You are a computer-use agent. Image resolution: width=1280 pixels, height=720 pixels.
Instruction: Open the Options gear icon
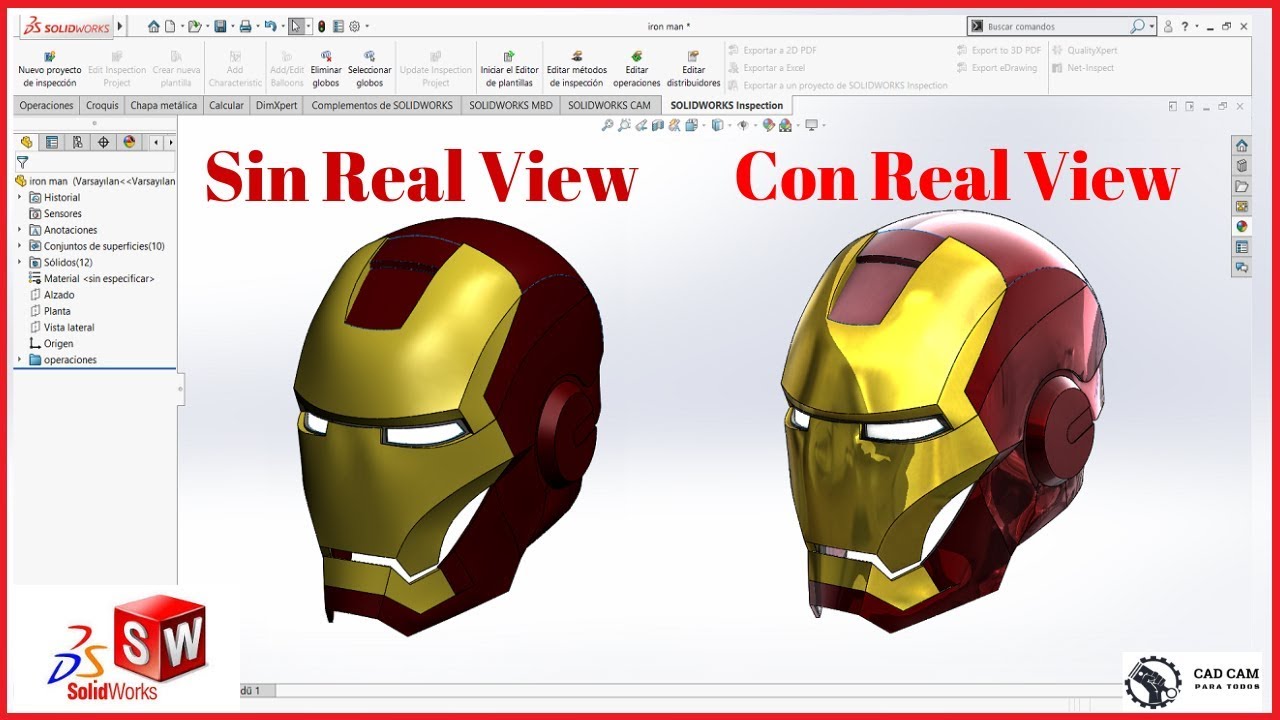coord(354,26)
